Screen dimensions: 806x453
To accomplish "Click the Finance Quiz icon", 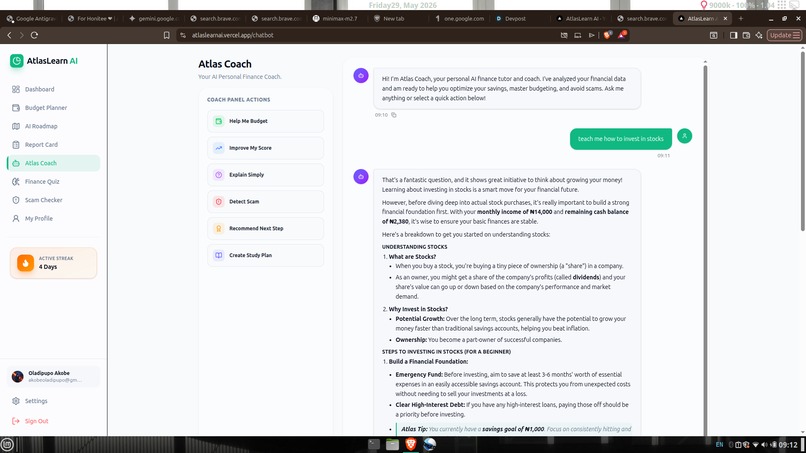I will [x=16, y=182].
